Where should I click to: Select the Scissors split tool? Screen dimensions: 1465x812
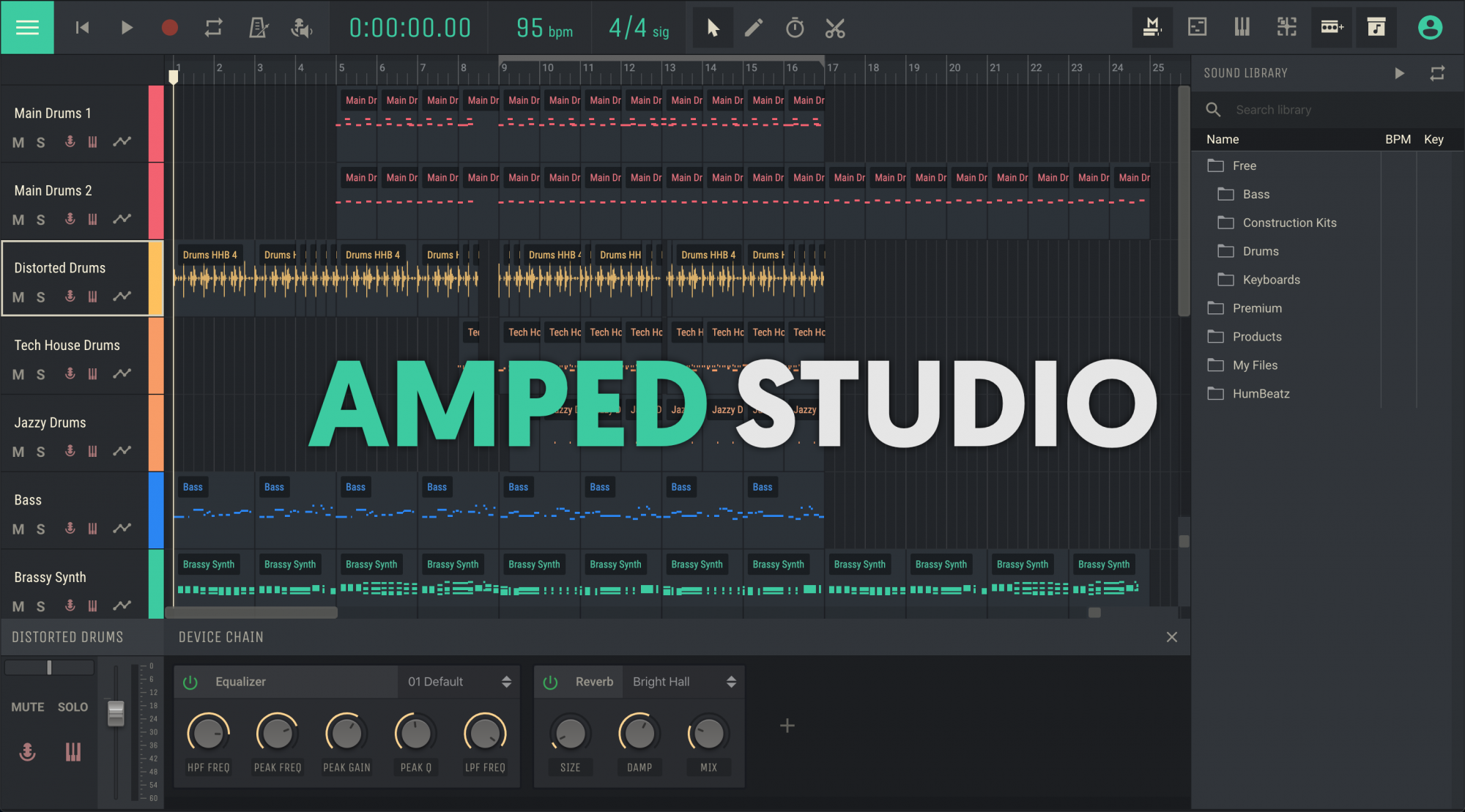pyautogui.click(x=835, y=27)
